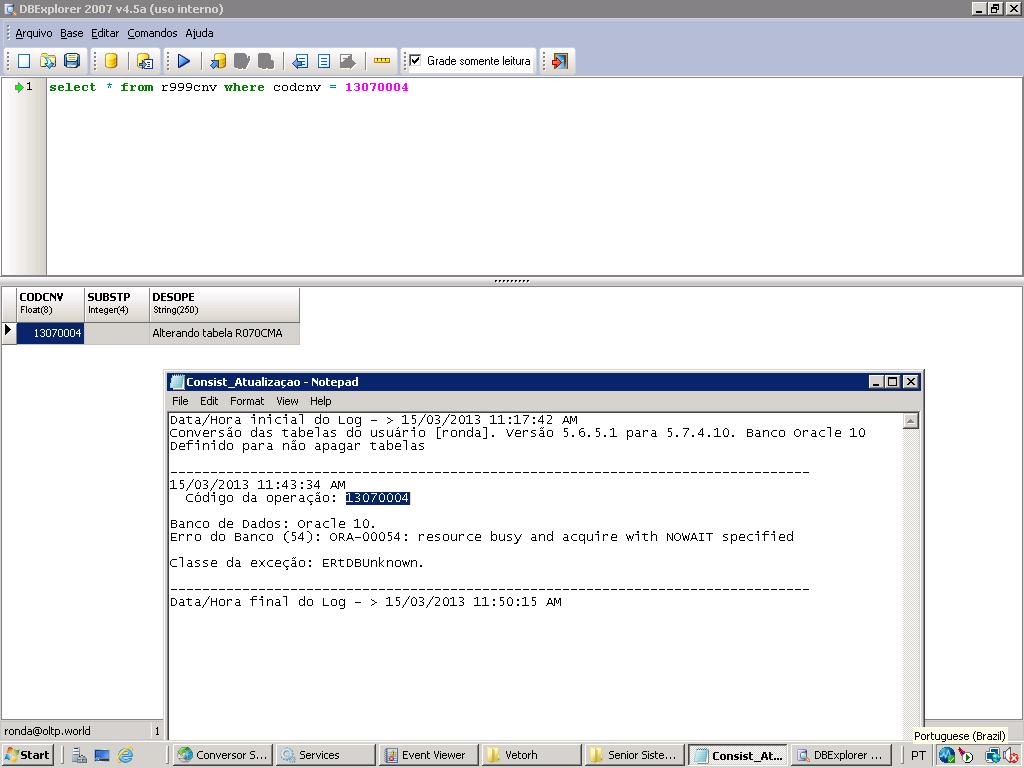
Task: Run the query with the blue play icon
Action: coord(184,61)
